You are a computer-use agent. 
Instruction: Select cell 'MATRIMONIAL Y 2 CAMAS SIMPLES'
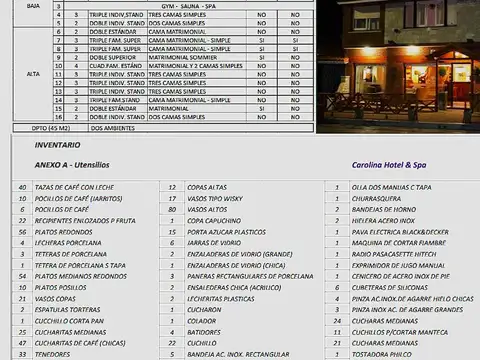click(x=197, y=66)
